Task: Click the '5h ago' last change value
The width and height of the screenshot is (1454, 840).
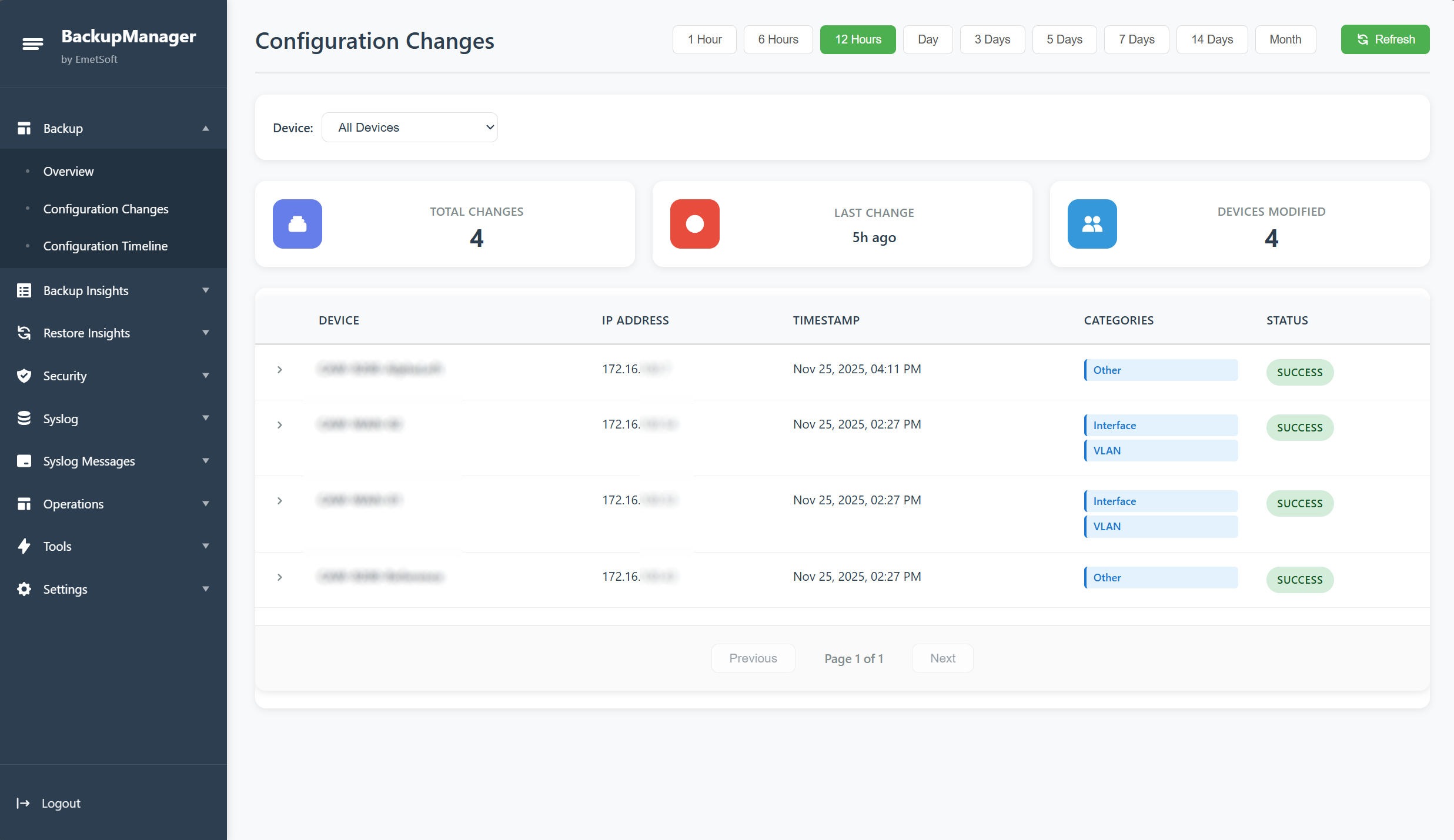Action: point(874,237)
